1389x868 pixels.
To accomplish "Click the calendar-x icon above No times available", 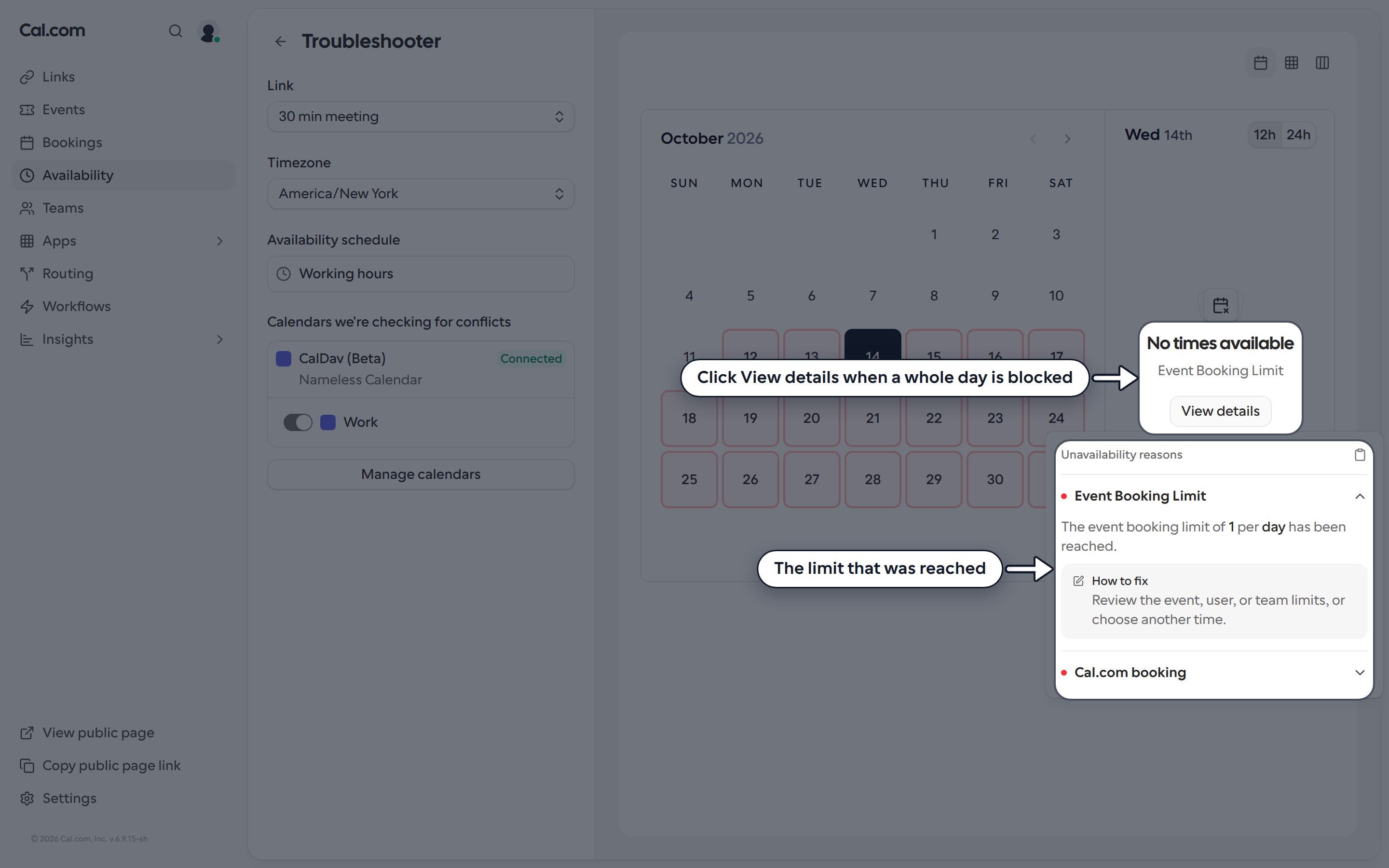I will (1220, 305).
